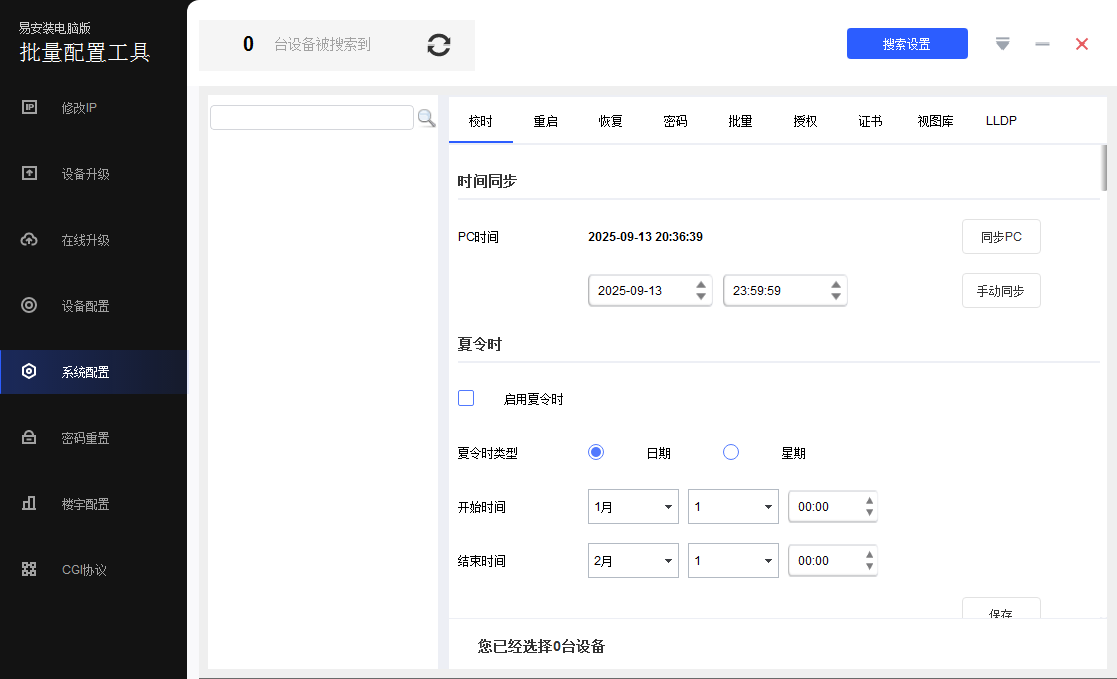Select the CGI协议 grid icon

[x=29, y=570]
